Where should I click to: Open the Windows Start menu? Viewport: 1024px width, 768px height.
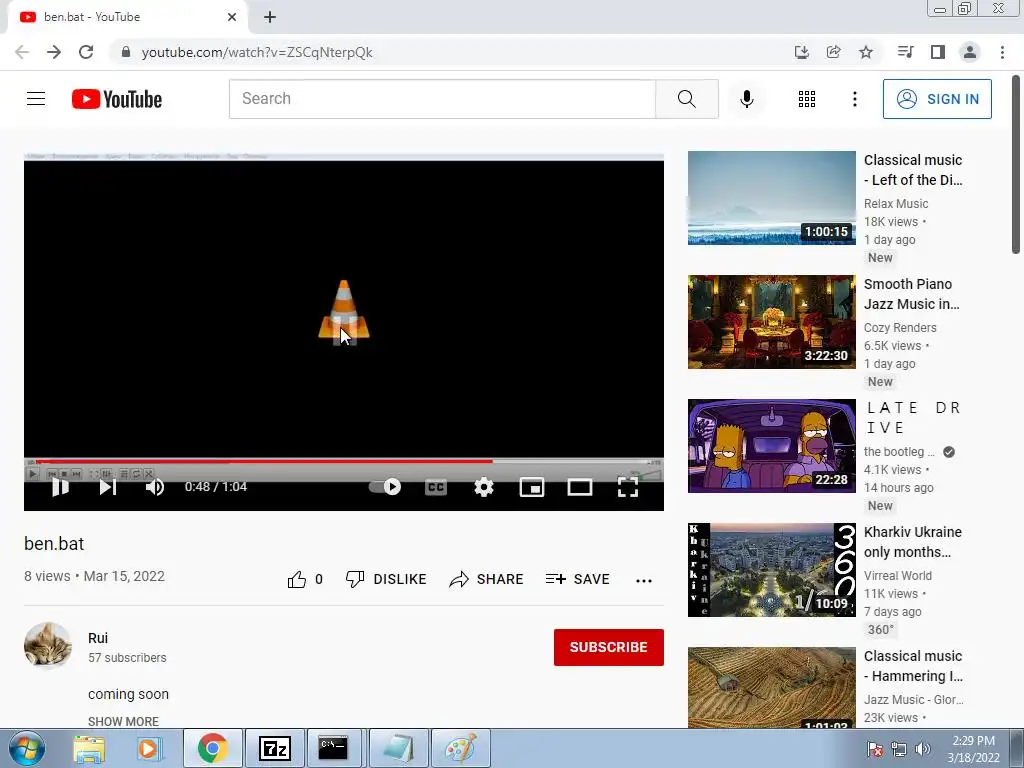[27, 748]
